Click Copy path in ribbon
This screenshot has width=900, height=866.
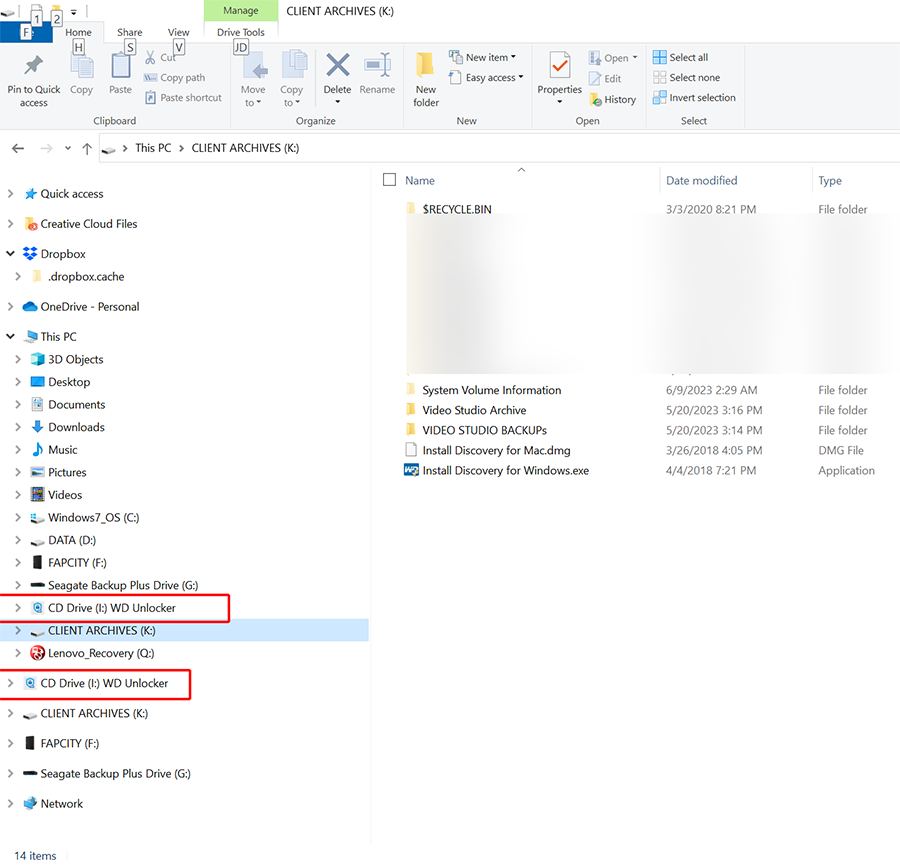point(174,77)
